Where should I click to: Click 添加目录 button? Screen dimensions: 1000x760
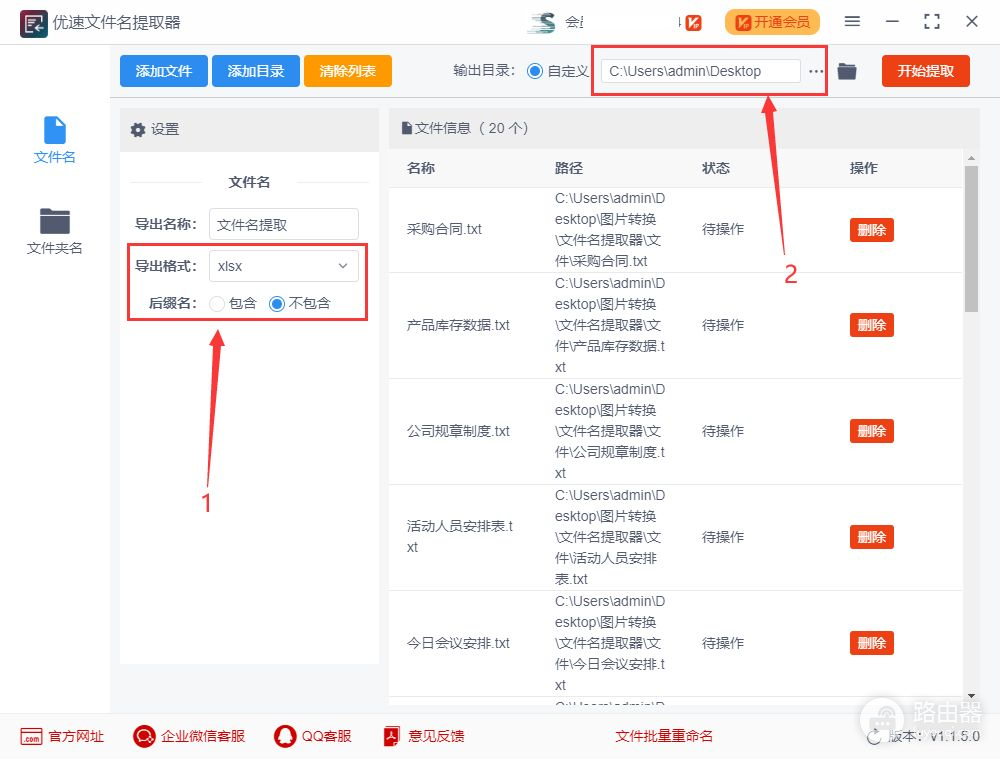(x=256, y=71)
